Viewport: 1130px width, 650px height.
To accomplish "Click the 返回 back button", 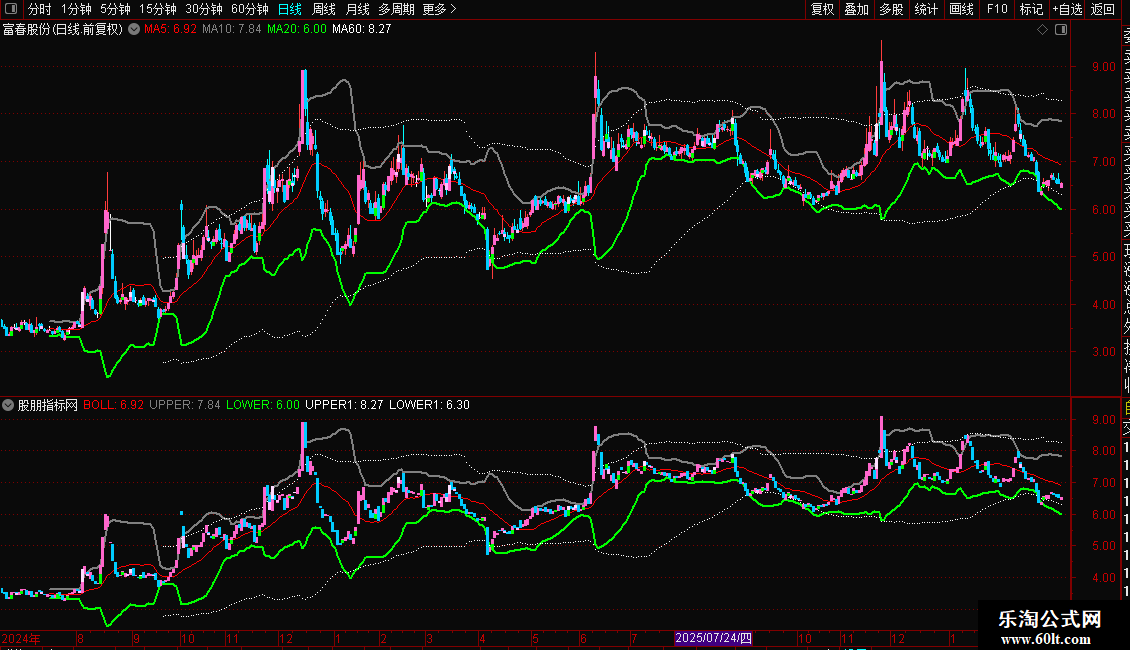I will [1103, 9].
